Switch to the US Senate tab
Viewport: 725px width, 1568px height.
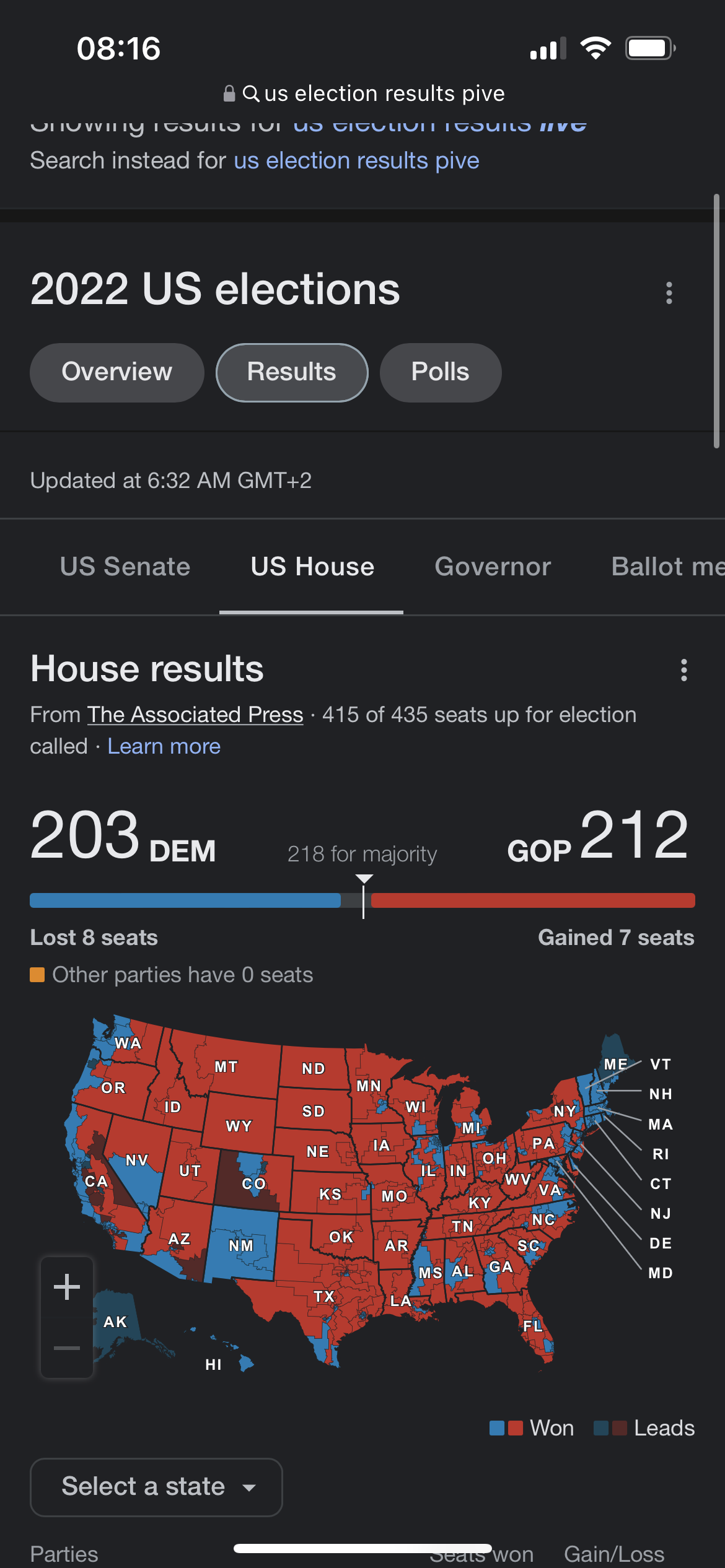pos(125,566)
